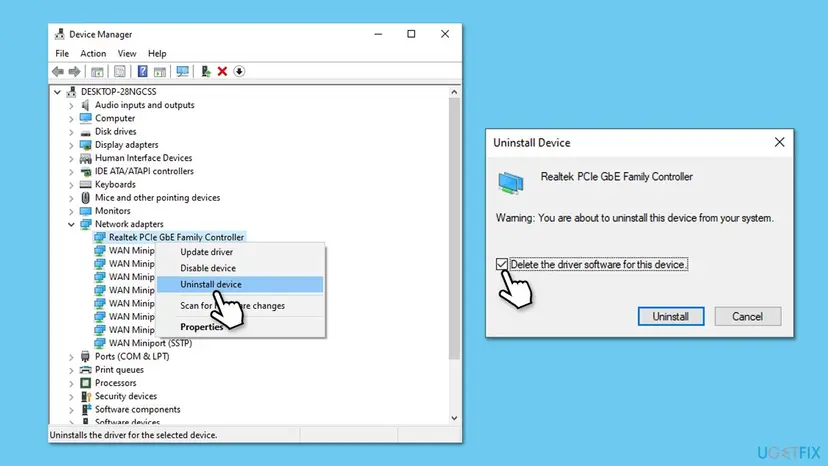Expand the Keyboards category
The height and width of the screenshot is (466, 828).
point(71,184)
